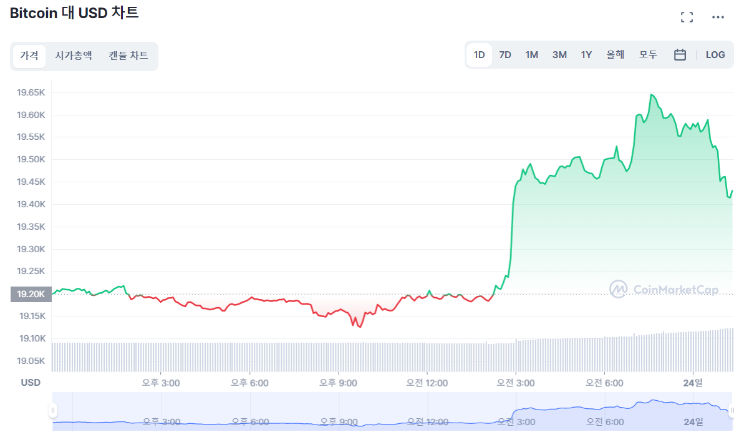Select the 7D time range

click(x=505, y=55)
